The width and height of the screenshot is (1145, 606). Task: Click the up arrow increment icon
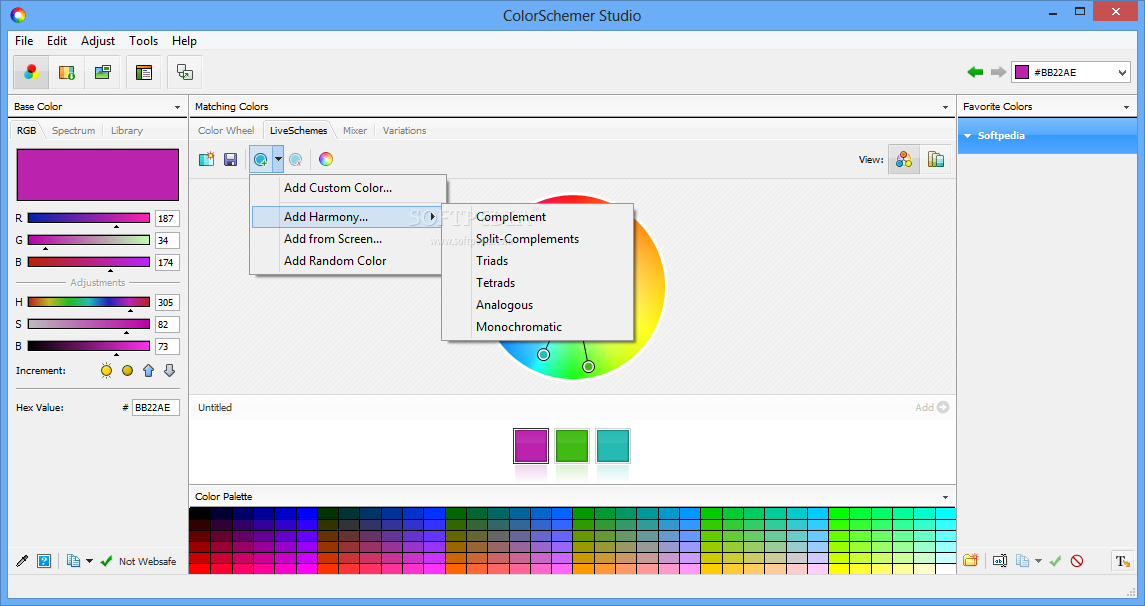point(148,370)
